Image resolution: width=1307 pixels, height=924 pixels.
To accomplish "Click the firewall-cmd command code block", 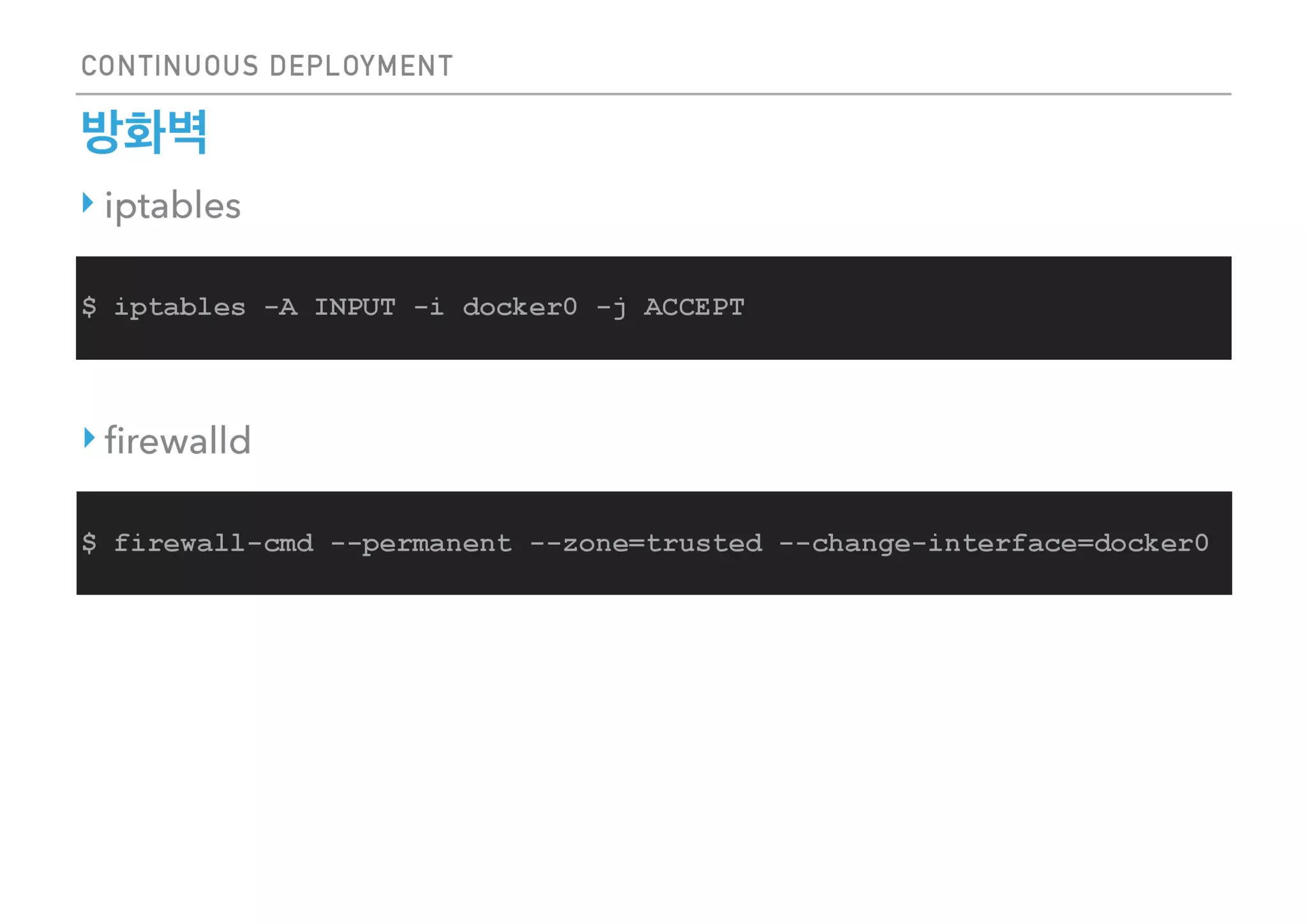I will (x=654, y=543).
